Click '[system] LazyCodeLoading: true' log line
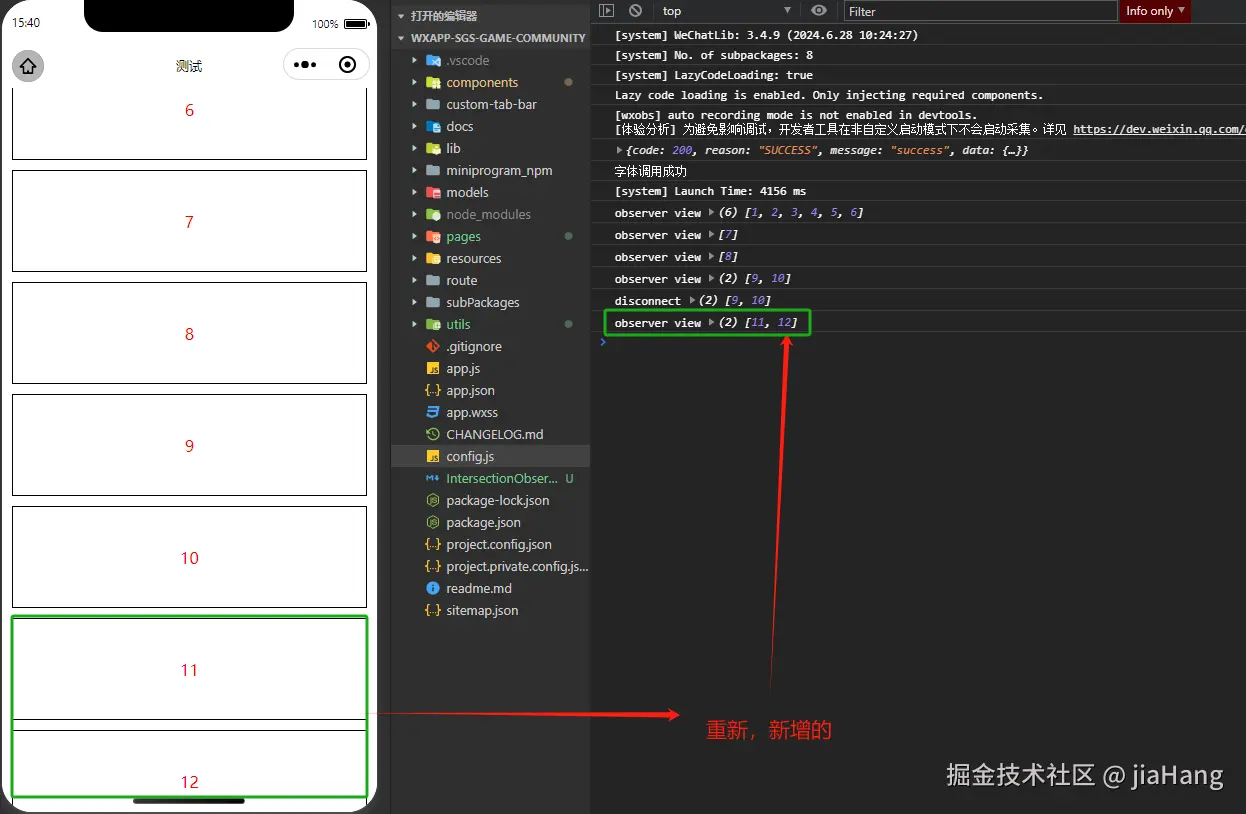Viewport: 1246px width, 814px height. 713,75
